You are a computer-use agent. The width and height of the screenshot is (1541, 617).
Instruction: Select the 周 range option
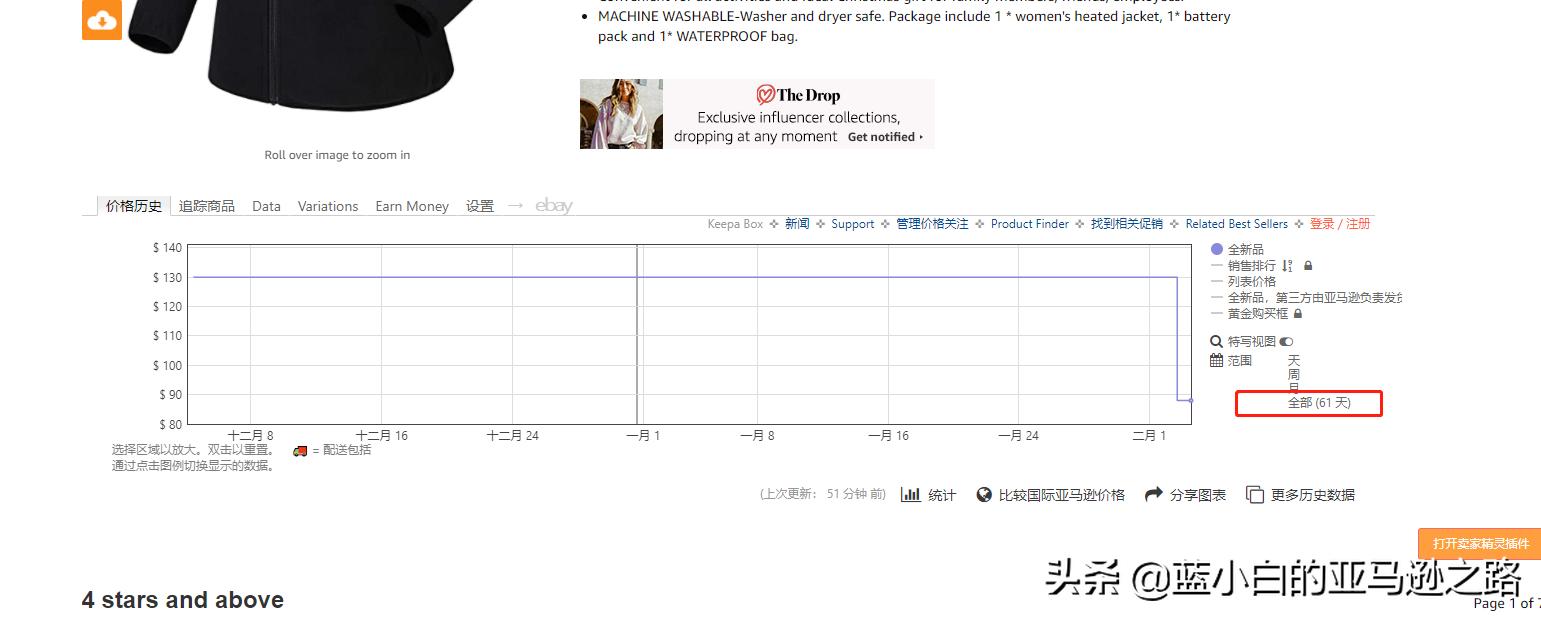pyautogui.click(x=1292, y=373)
